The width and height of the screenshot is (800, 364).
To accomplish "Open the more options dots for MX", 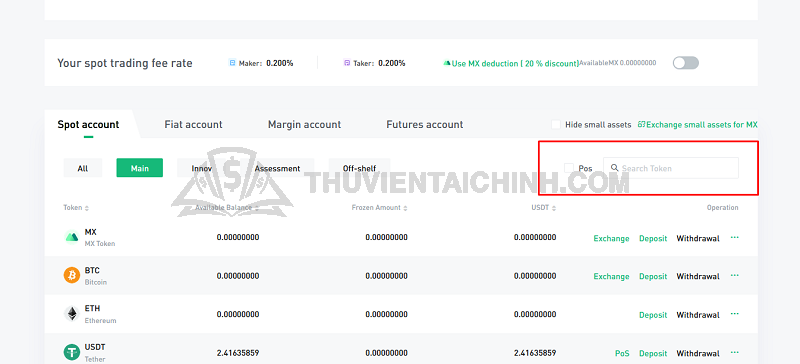I will (x=735, y=237).
